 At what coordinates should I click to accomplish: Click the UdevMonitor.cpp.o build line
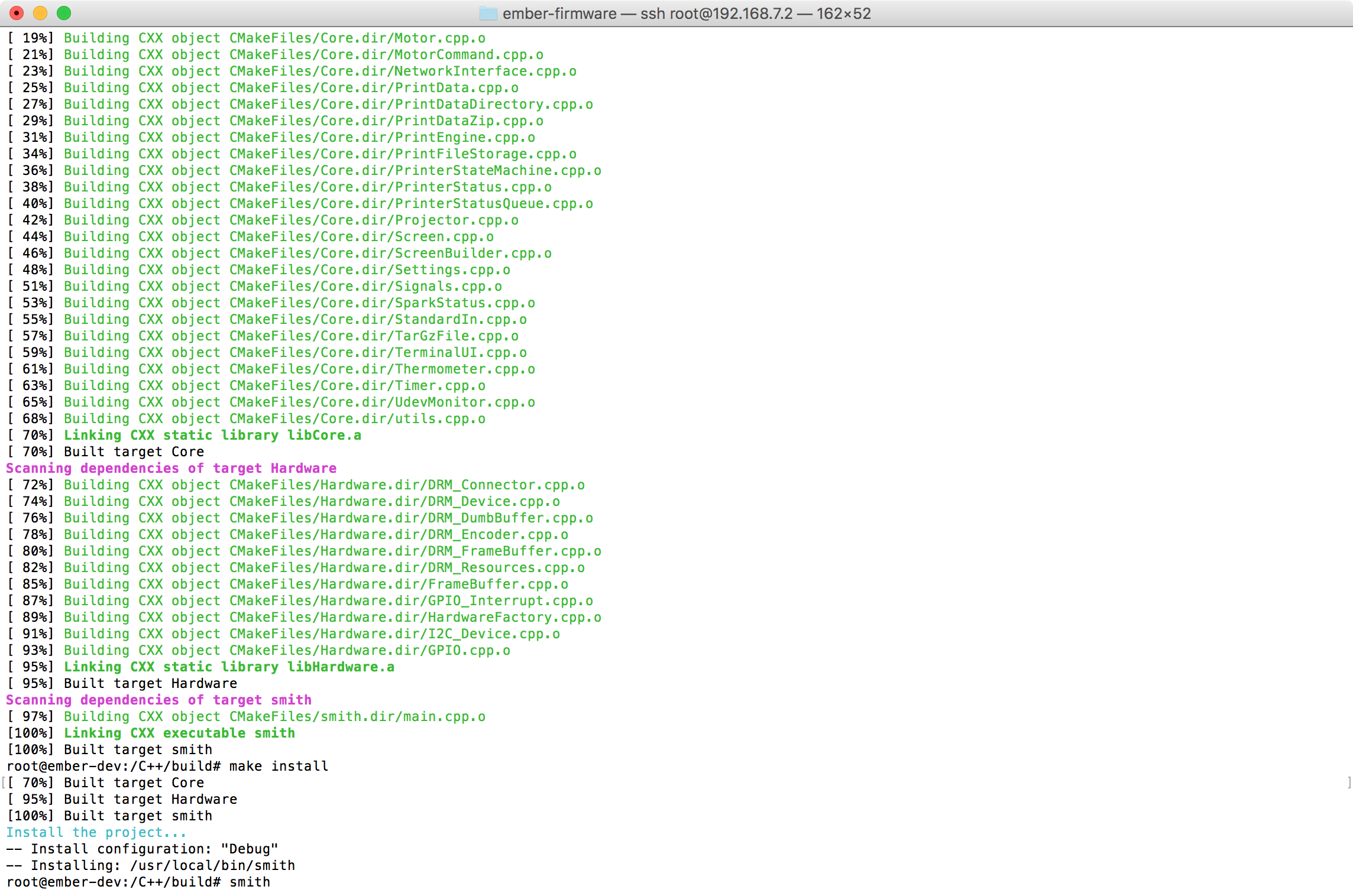point(271,402)
